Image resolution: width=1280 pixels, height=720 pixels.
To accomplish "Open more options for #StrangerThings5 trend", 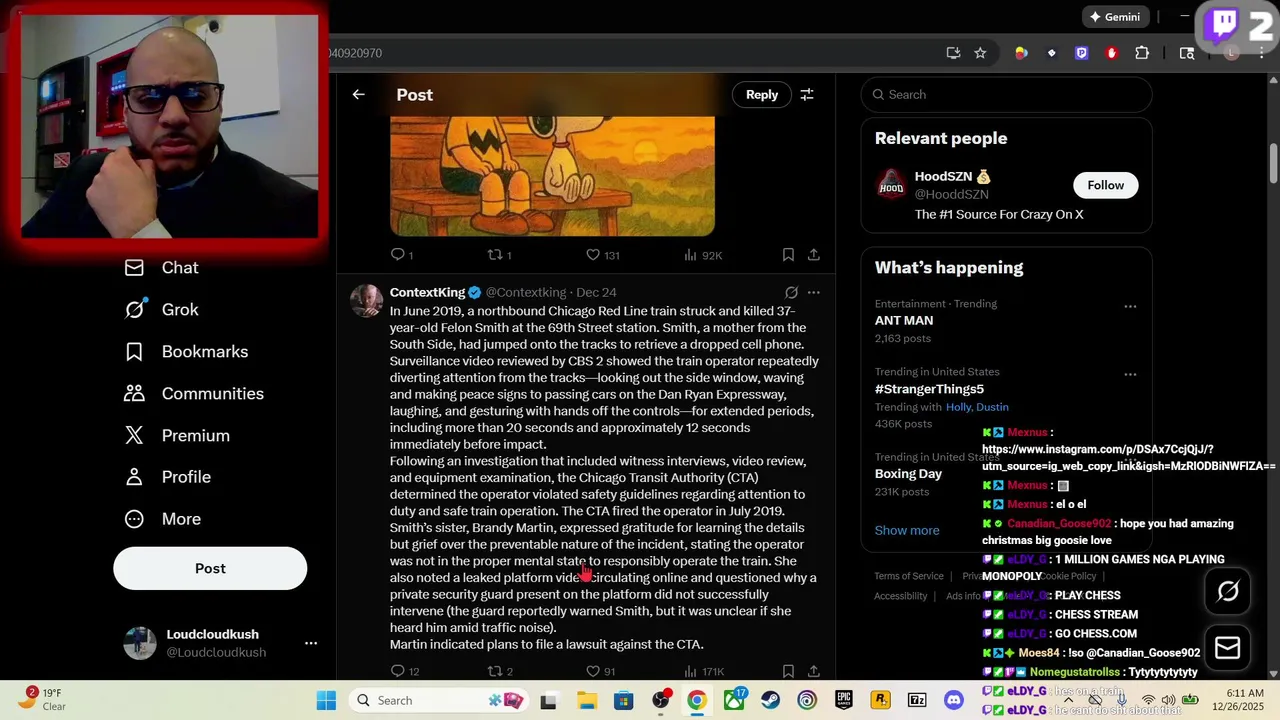I will coord(1130,374).
